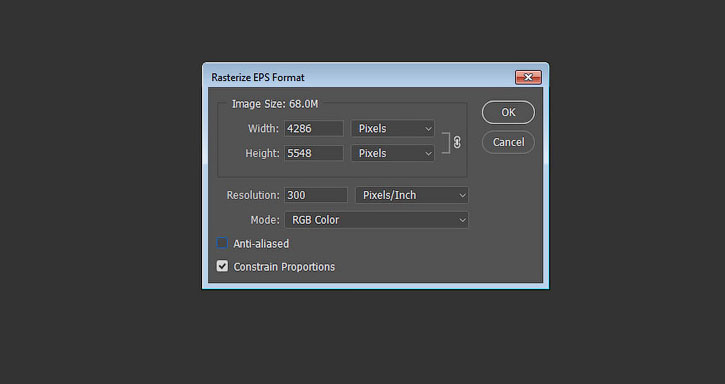The height and width of the screenshot is (384, 725).
Task: Cancel the rasterize dialog
Action: click(508, 142)
